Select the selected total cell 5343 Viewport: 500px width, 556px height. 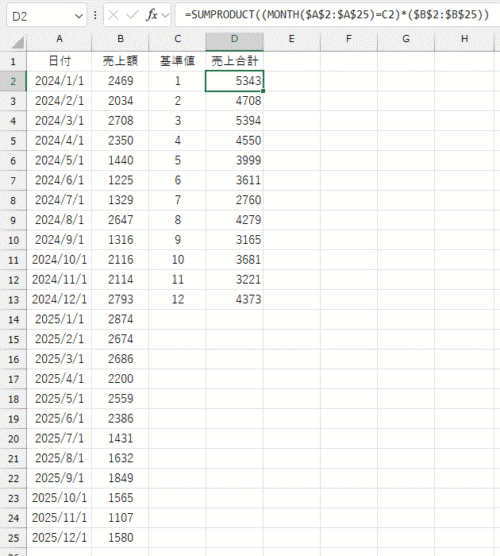234,81
